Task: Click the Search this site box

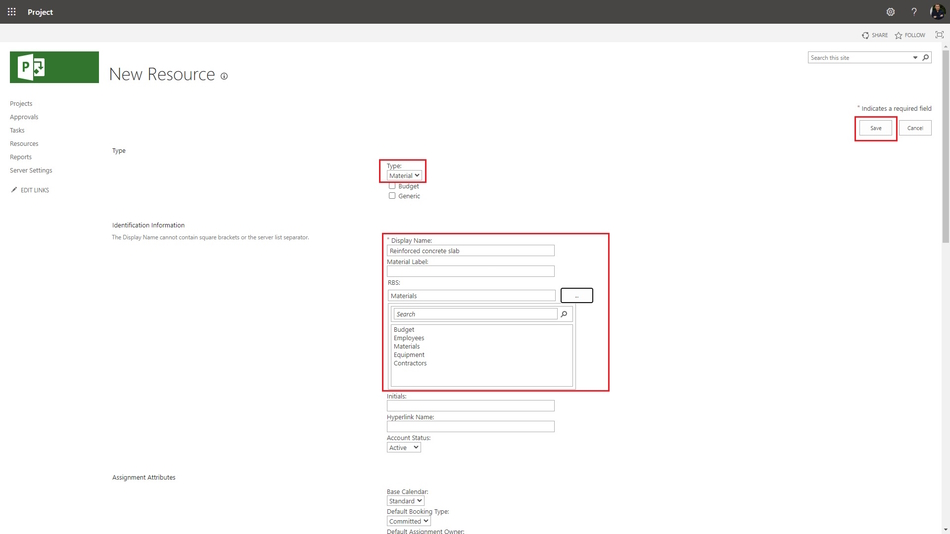Action: pyautogui.click(x=859, y=58)
